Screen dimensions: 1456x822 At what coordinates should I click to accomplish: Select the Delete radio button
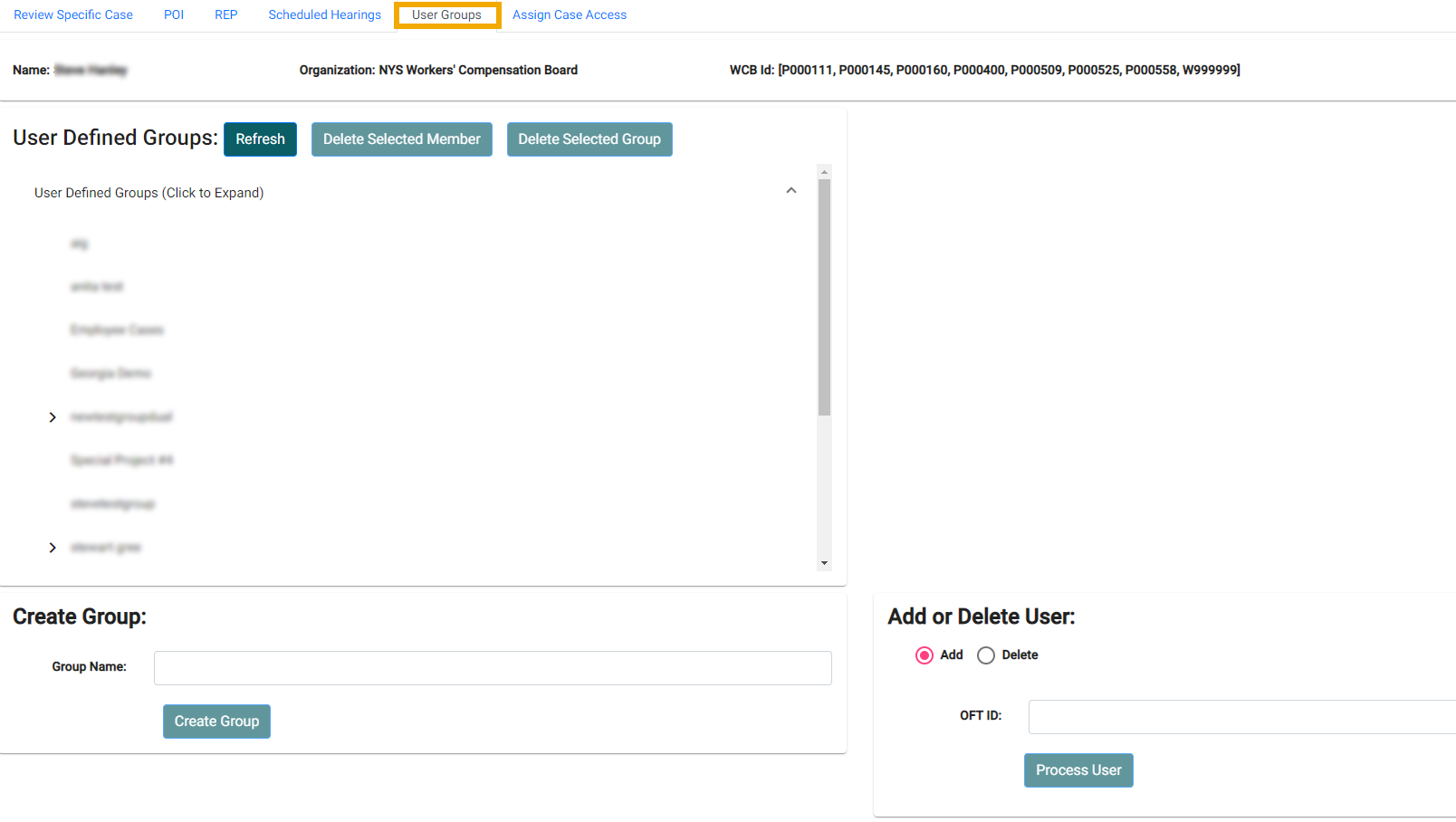coord(986,655)
